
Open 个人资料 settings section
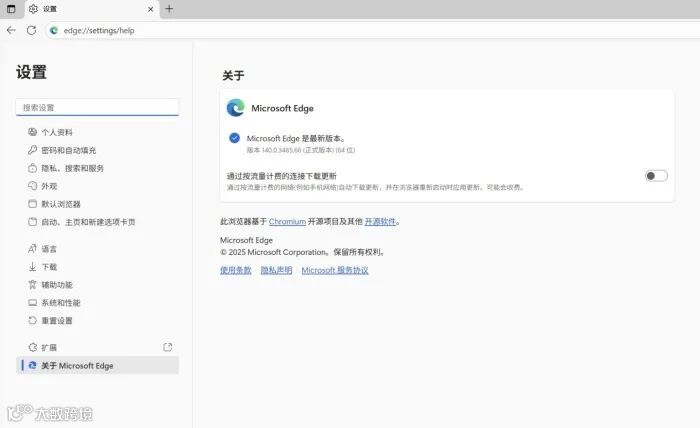tap(57, 132)
